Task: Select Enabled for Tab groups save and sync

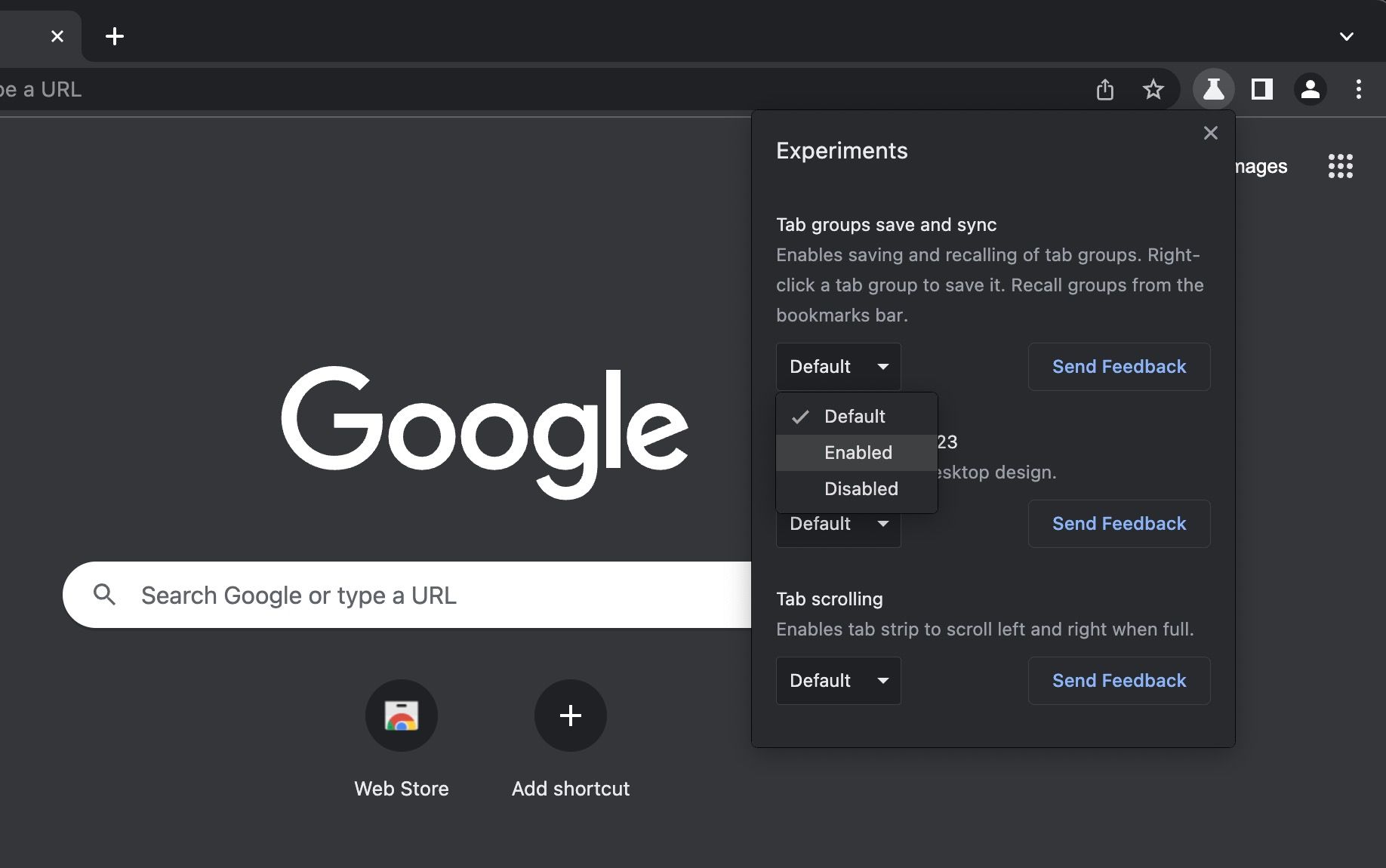Action: tap(857, 453)
